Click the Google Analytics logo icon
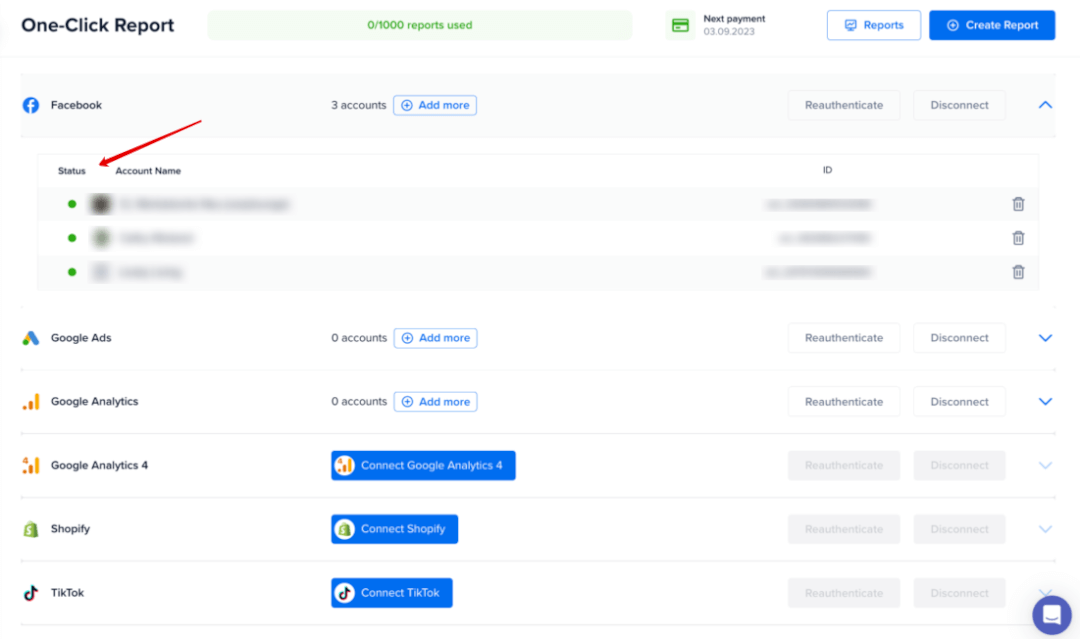This screenshot has height=639, width=1080. coord(31,402)
